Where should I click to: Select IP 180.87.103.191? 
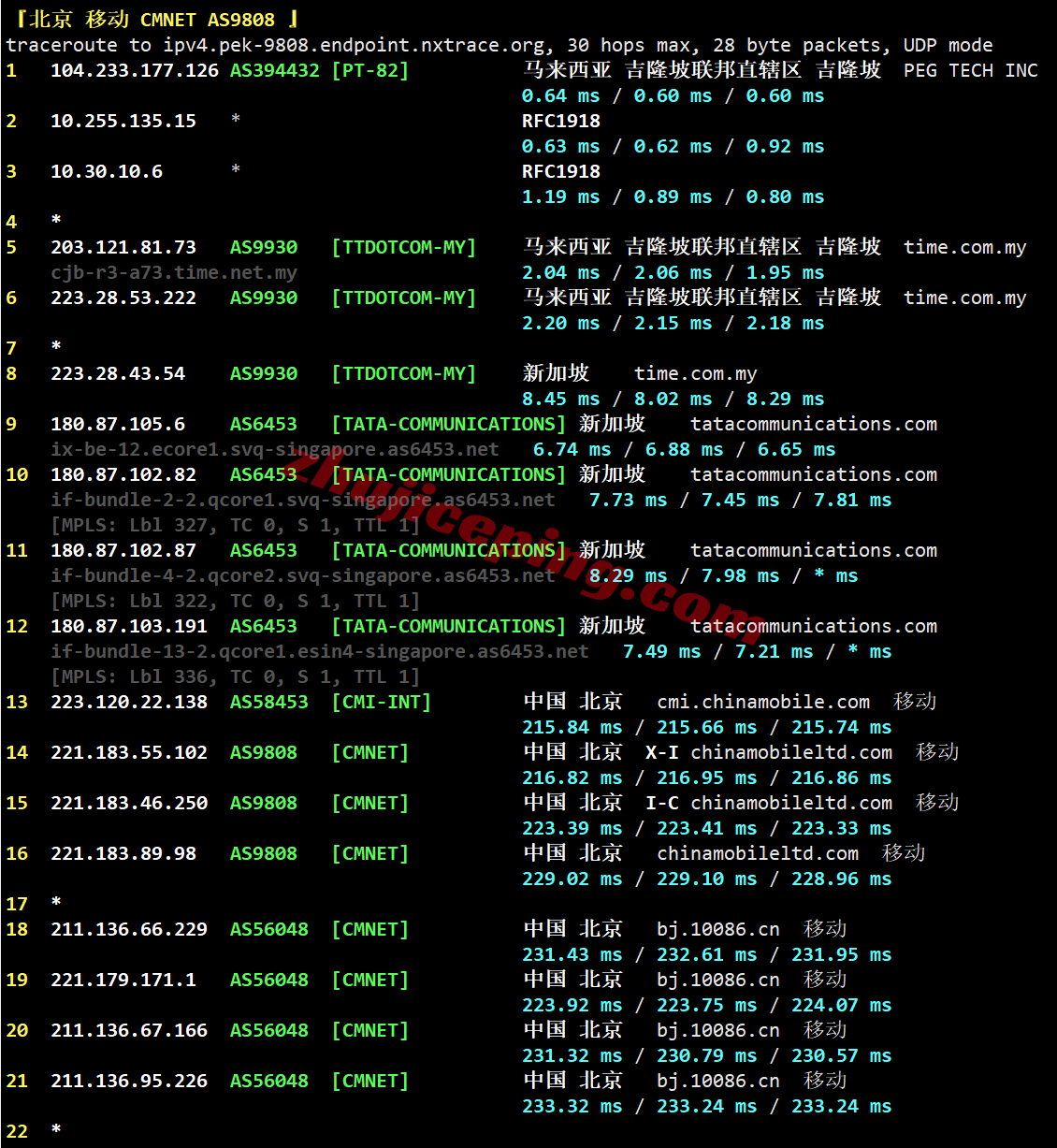point(129,626)
